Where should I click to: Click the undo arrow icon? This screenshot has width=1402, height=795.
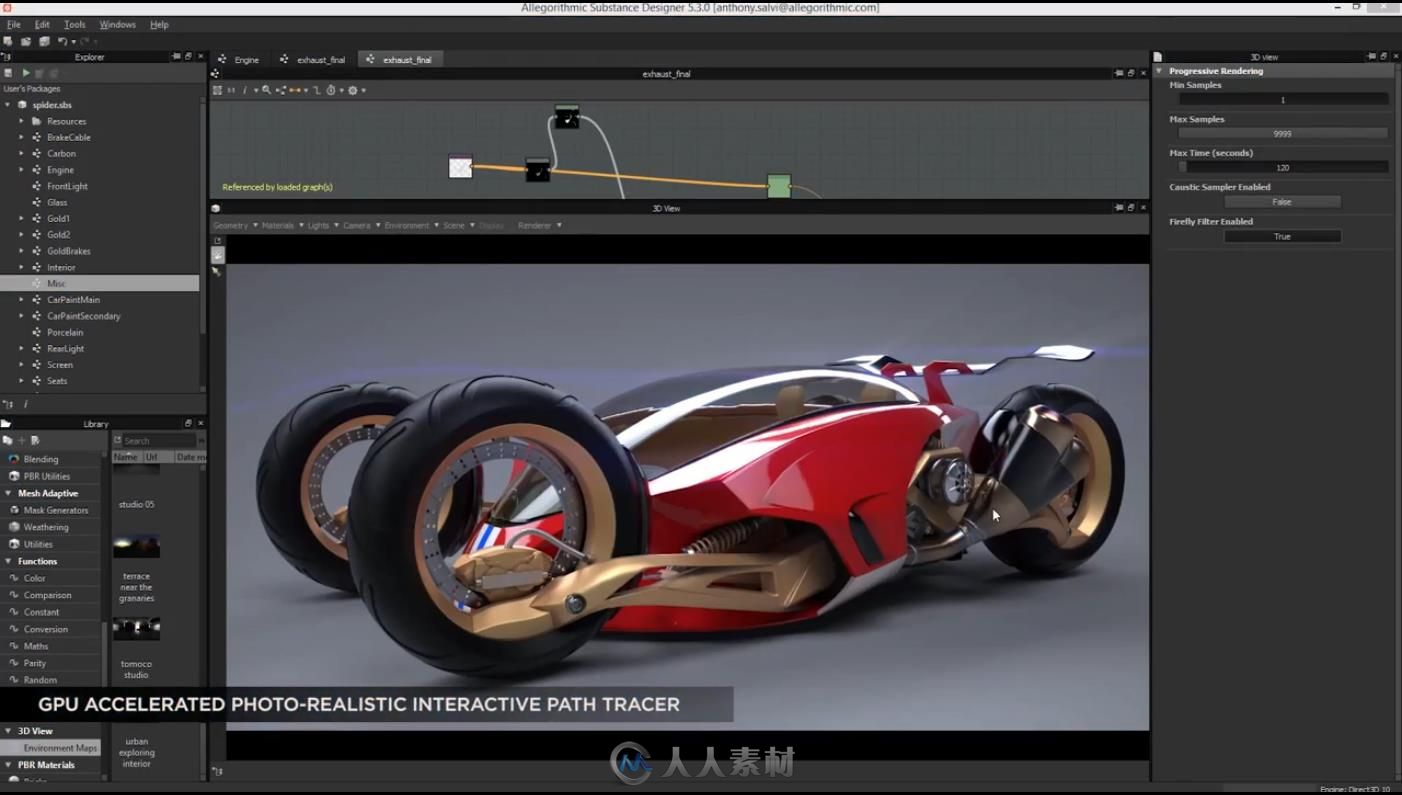(62, 41)
